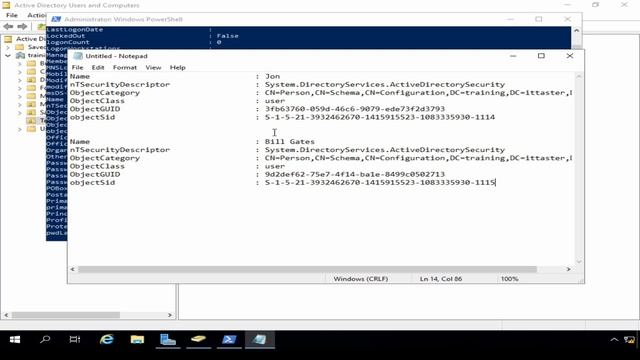This screenshot has height=360, width=640.
Task: Switch to PowerShell on the taskbar
Action: 229,340
